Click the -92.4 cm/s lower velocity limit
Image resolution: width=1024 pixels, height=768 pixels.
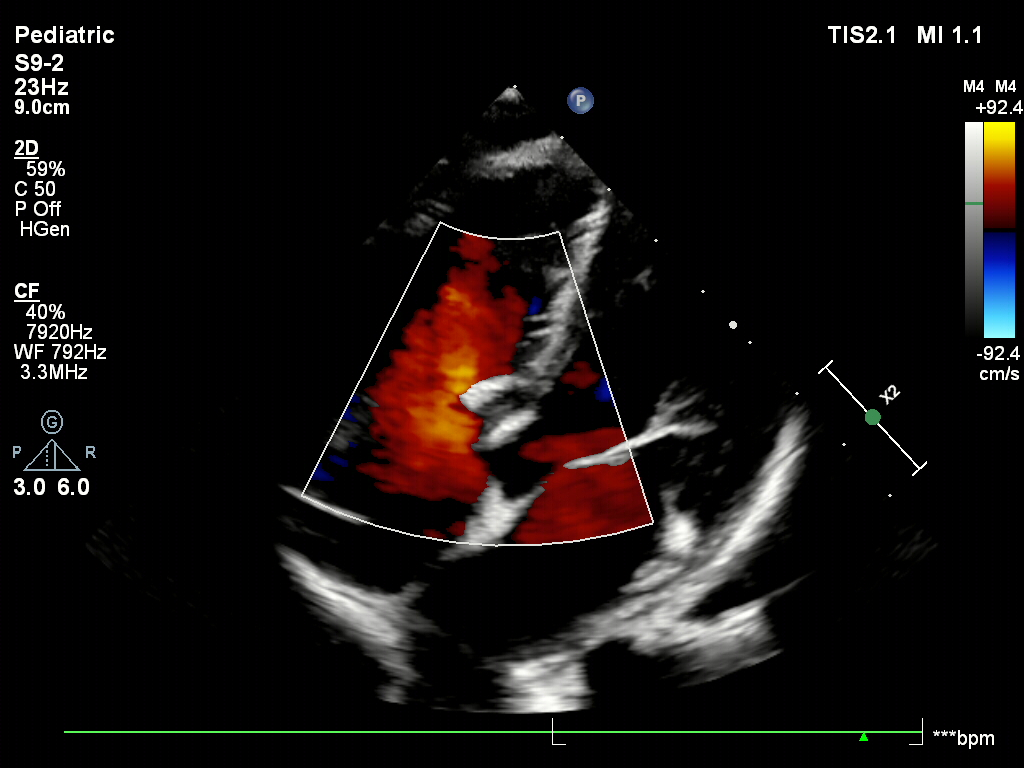[x=999, y=364]
